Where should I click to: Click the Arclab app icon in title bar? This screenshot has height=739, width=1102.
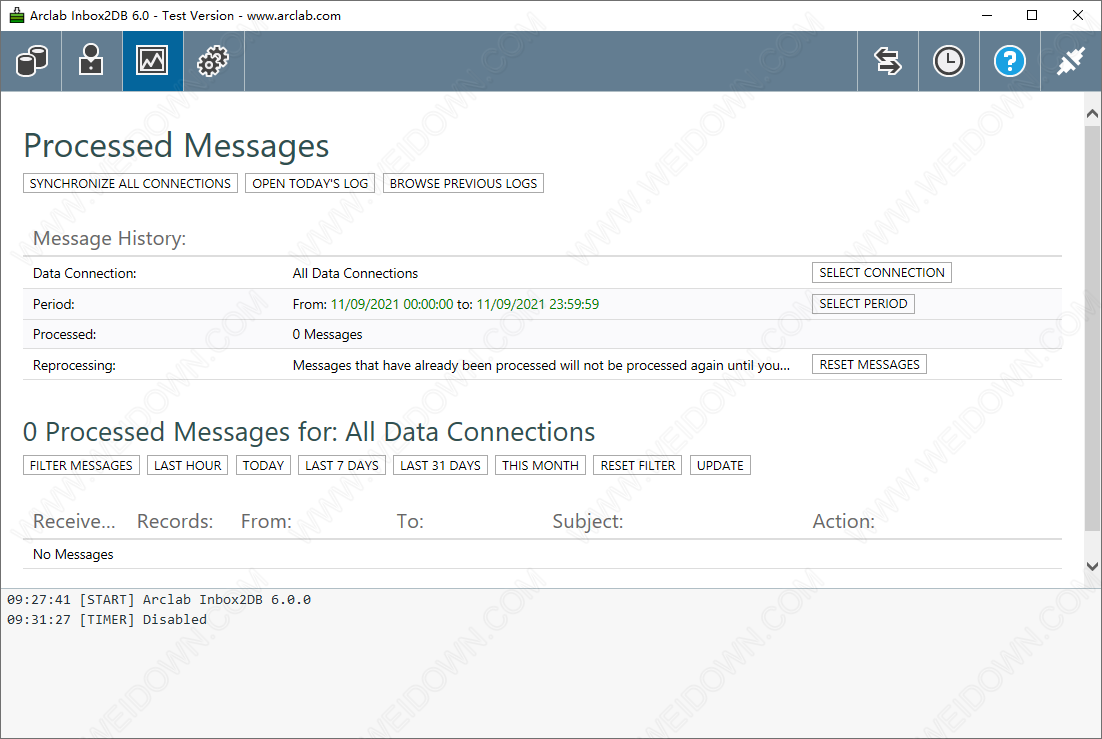pos(17,15)
